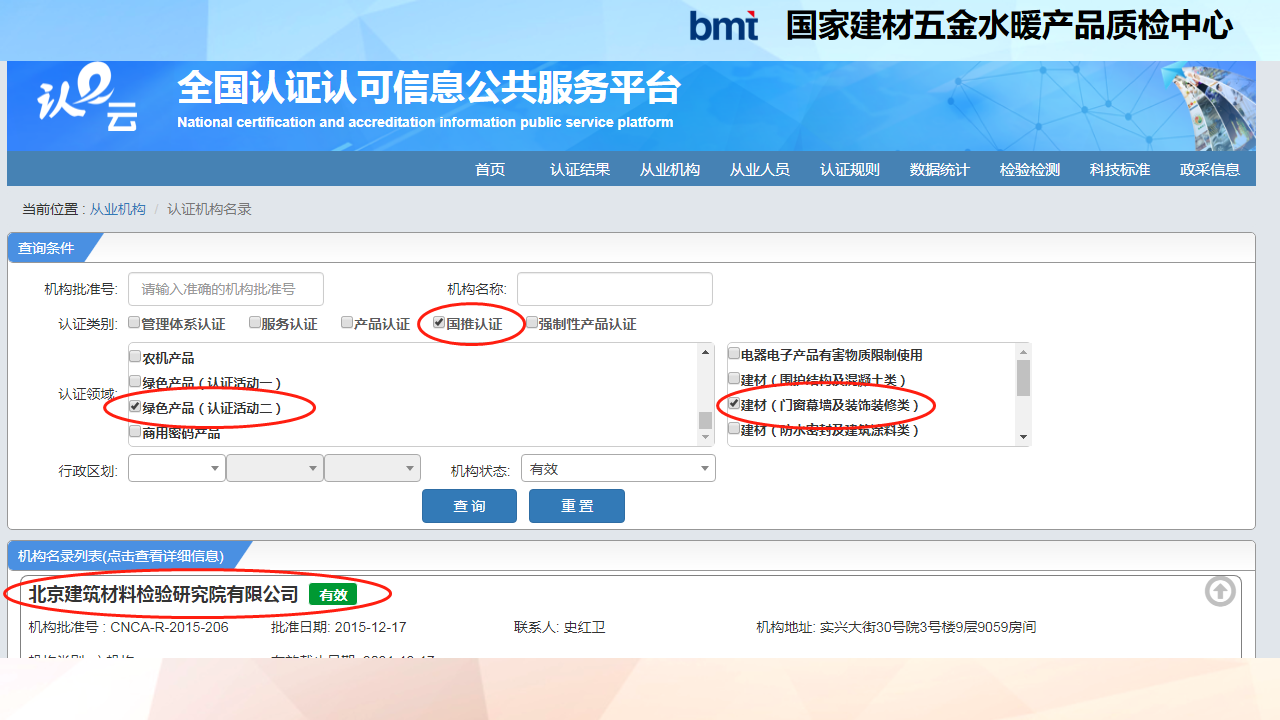The height and width of the screenshot is (720, 1280).
Task: Click the 查询条件 panel header tab
Action: [x=55, y=248]
